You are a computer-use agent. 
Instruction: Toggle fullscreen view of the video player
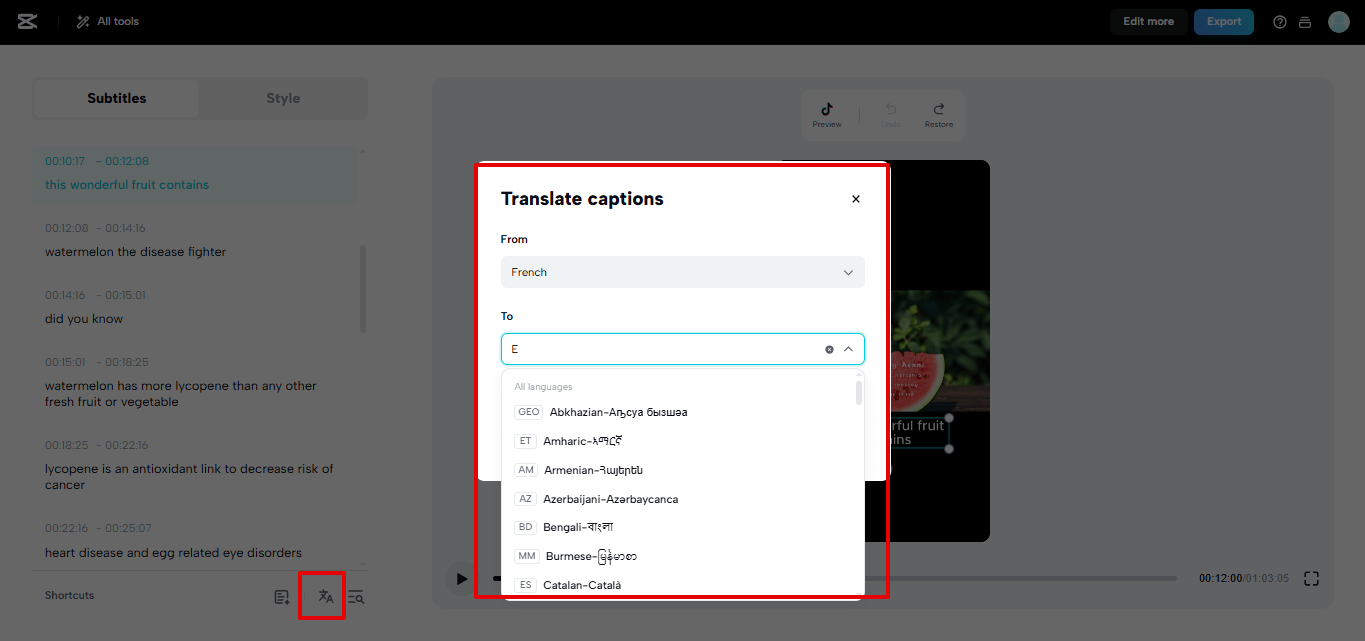point(1311,578)
